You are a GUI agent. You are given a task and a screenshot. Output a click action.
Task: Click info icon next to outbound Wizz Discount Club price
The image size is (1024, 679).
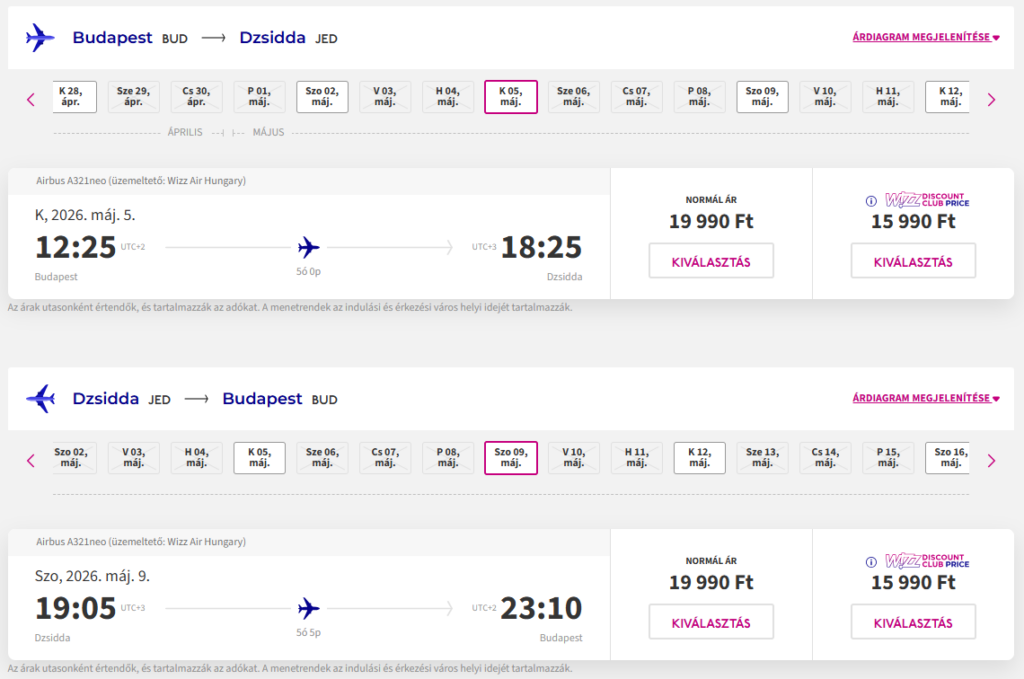point(870,200)
